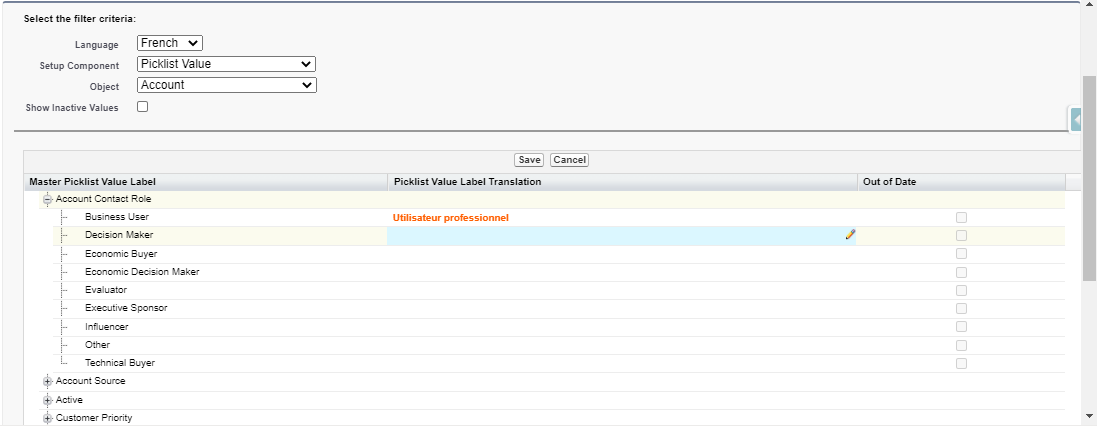The image size is (1097, 426).
Task: Click the Decision Maker translation field
Action: pos(615,236)
